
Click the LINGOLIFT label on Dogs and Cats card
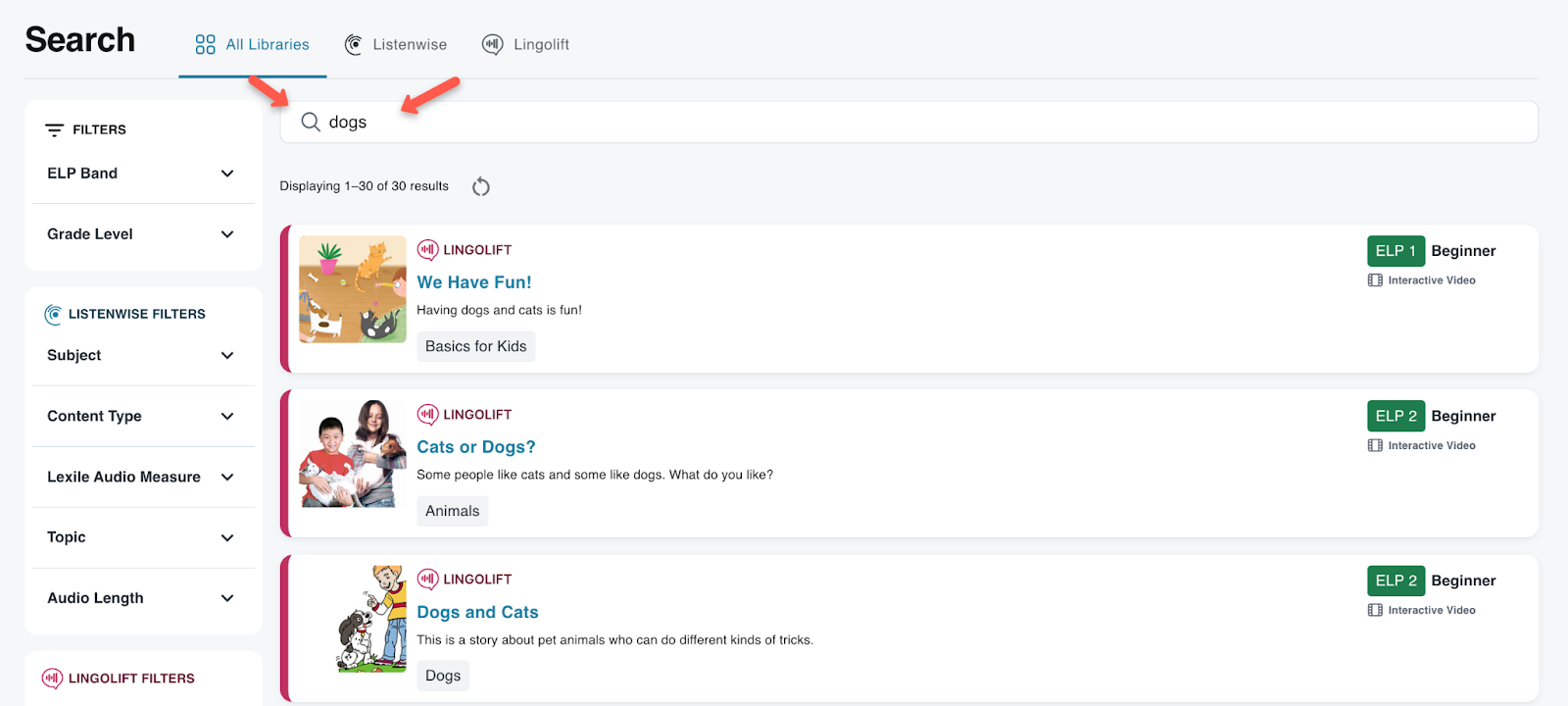(x=477, y=580)
